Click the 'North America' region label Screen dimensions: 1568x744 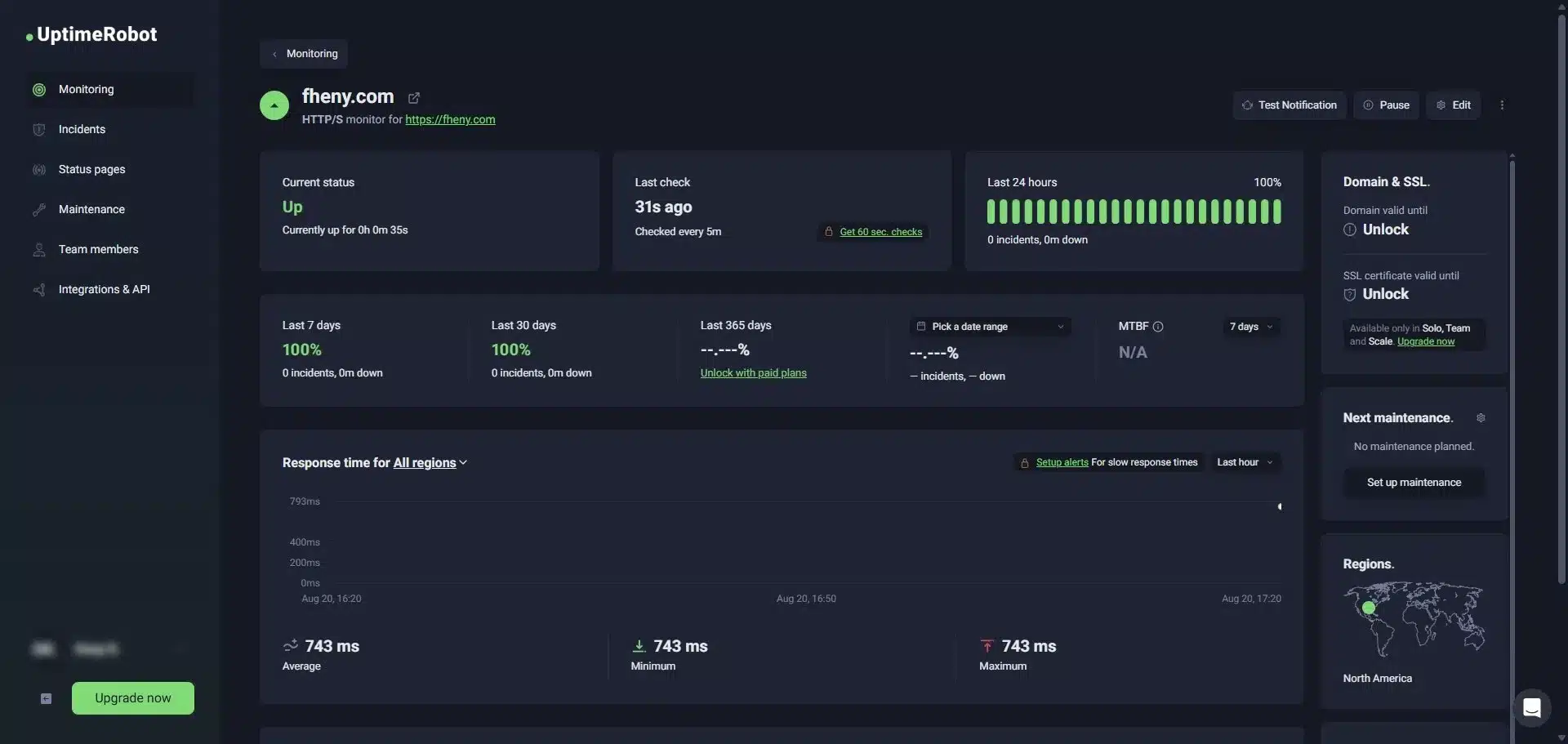point(1377,679)
